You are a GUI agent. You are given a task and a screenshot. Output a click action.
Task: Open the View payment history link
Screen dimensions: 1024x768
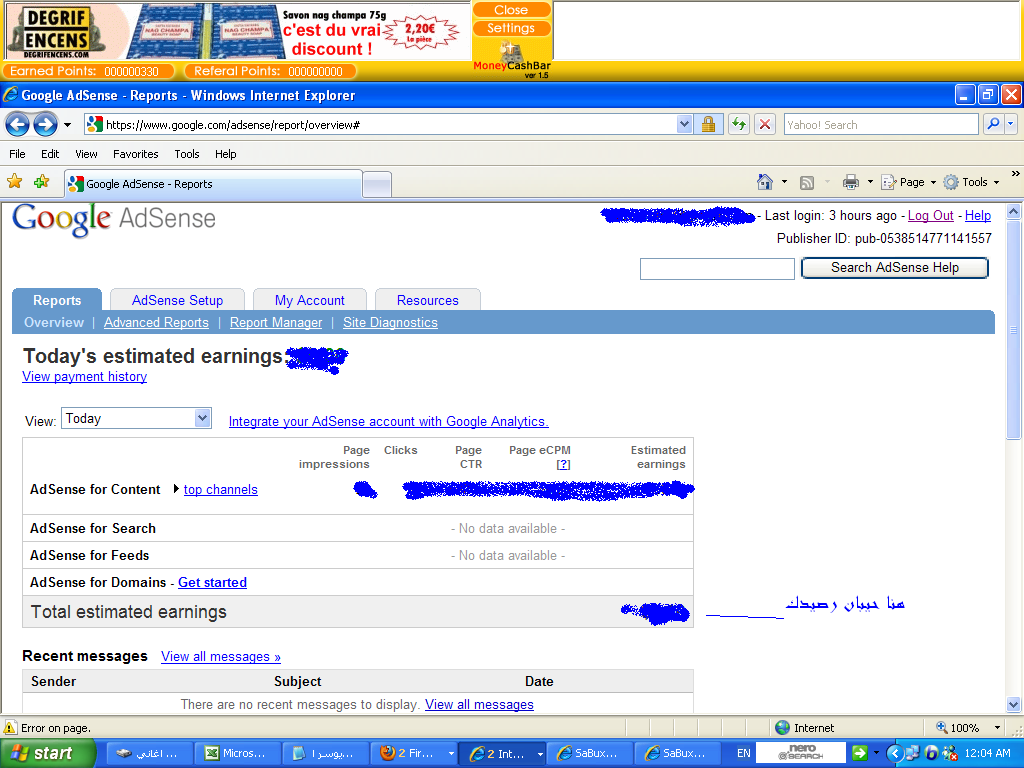[x=85, y=377]
